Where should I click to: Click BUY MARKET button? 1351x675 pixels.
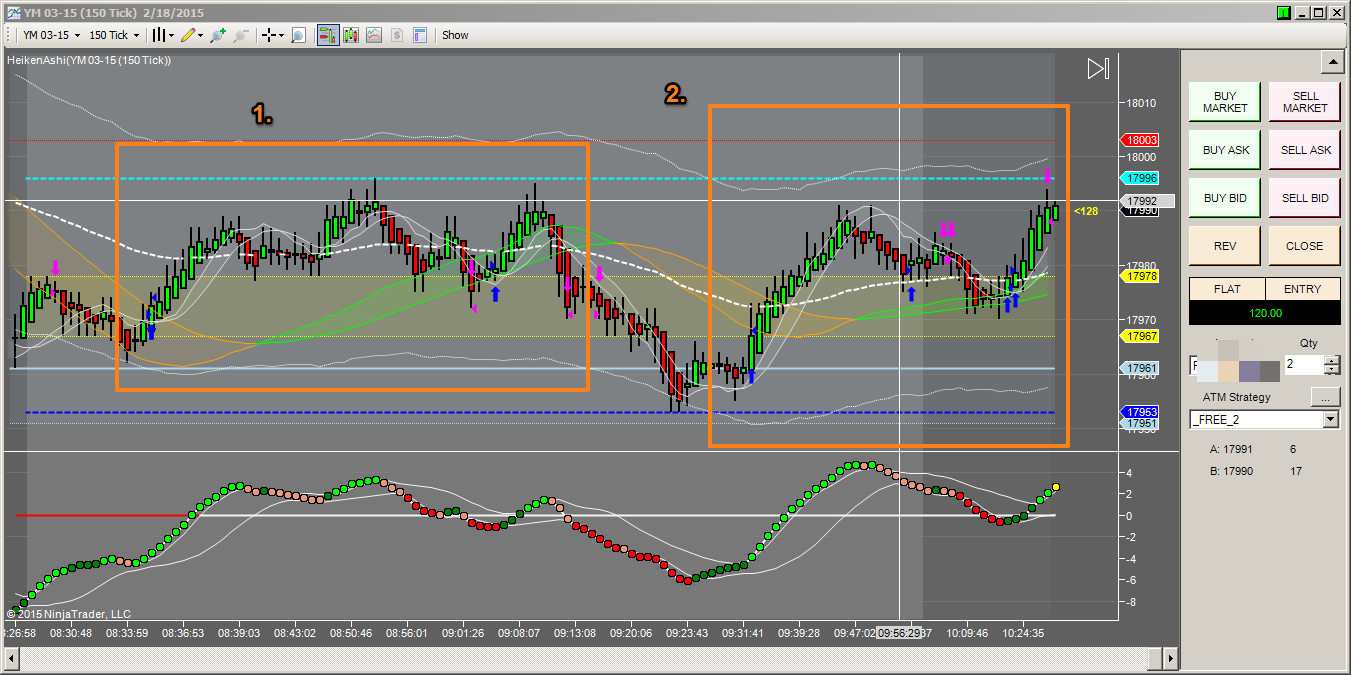(1225, 102)
